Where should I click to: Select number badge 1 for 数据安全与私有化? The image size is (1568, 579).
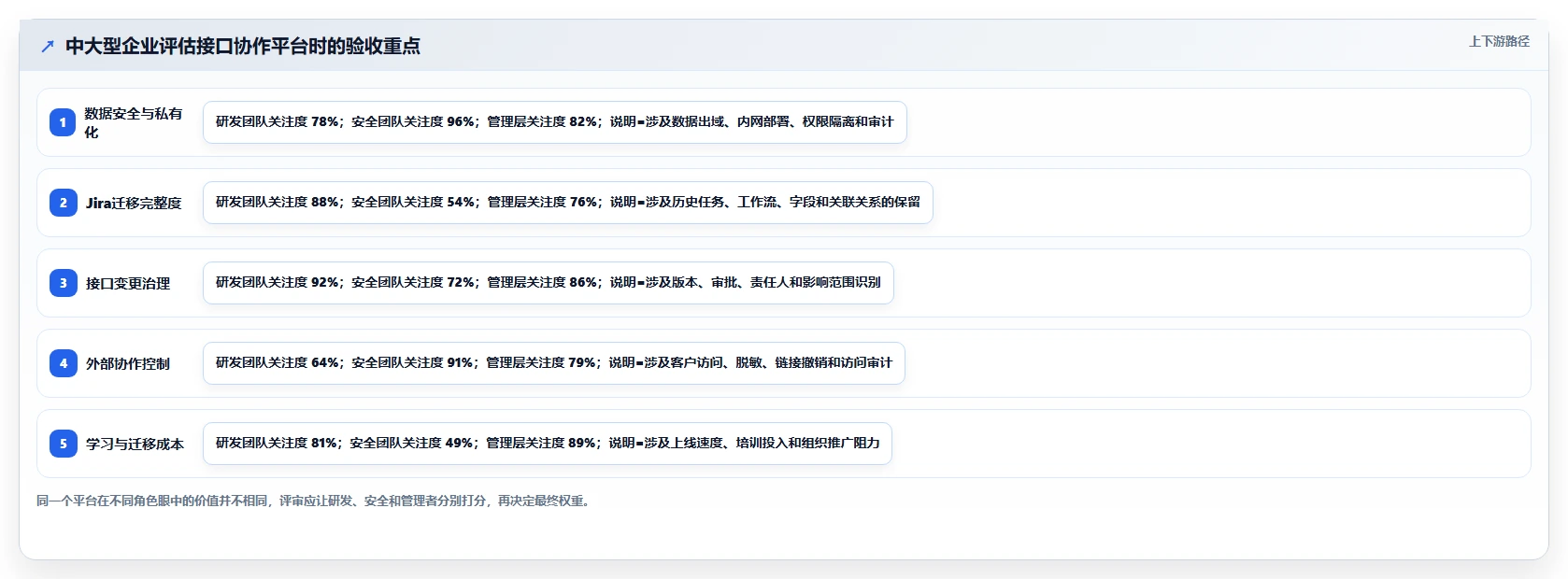[63, 122]
